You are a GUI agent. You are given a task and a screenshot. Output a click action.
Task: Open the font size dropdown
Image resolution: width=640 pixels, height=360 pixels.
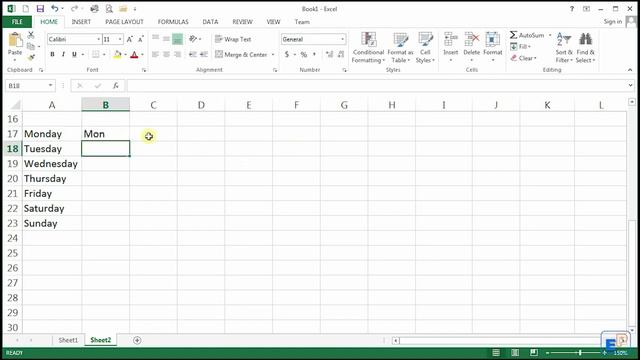120,39
